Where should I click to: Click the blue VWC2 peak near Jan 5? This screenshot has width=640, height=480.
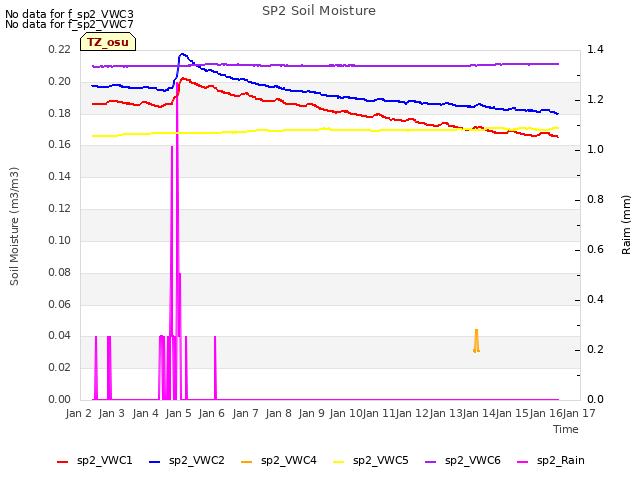pos(182,54)
